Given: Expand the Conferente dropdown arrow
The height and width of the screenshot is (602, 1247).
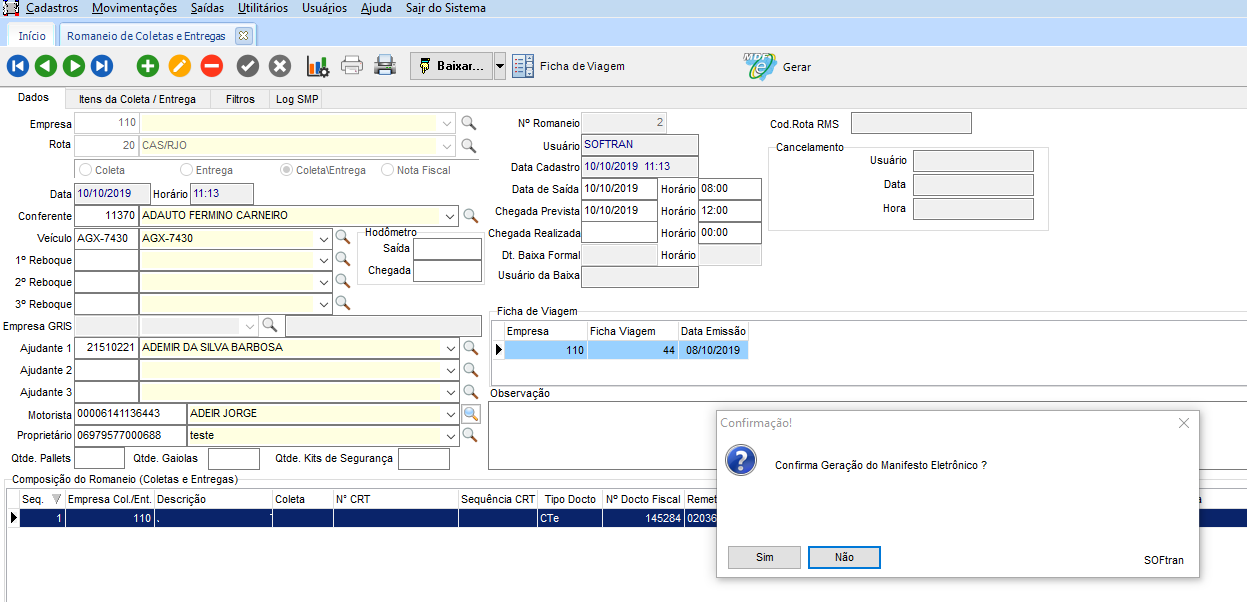Looking at the screenshot, I should (448, 216).
